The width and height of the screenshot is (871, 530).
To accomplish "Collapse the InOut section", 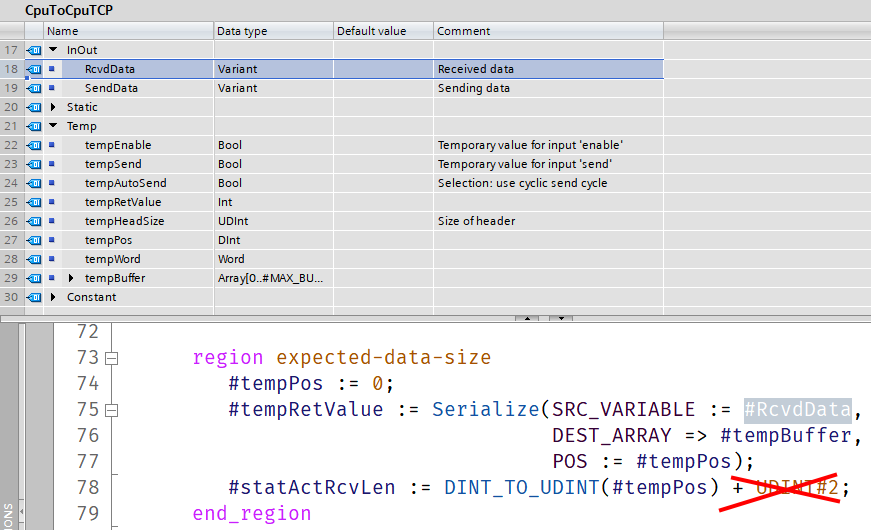I will (53, 50).
